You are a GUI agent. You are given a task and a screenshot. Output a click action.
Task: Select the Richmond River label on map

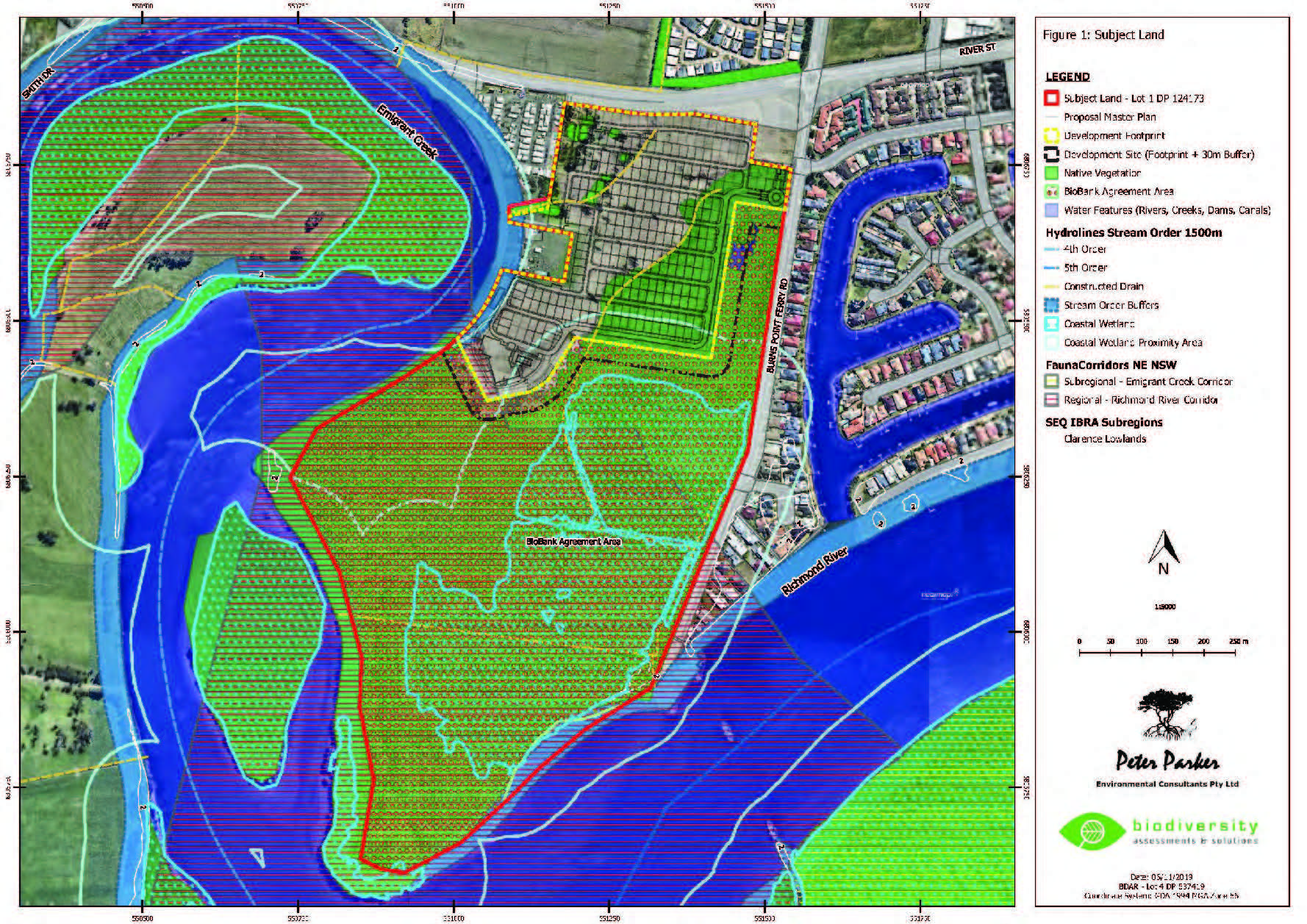pos(814,571)
